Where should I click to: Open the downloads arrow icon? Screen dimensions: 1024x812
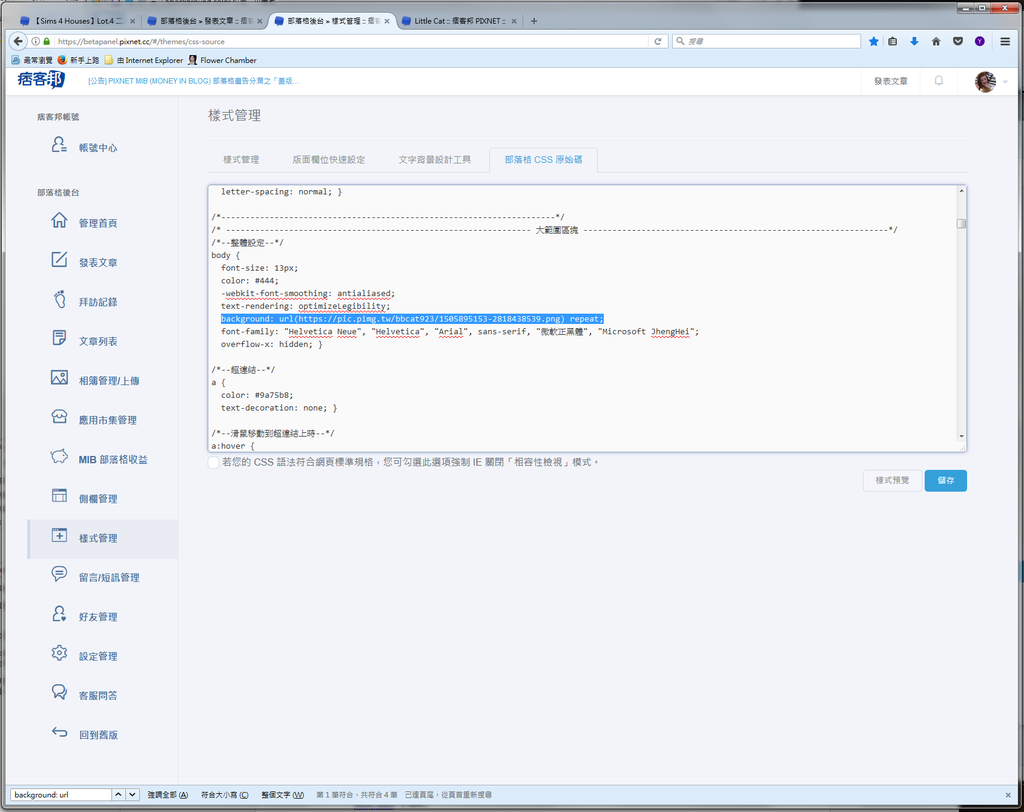tap(914, 41)
